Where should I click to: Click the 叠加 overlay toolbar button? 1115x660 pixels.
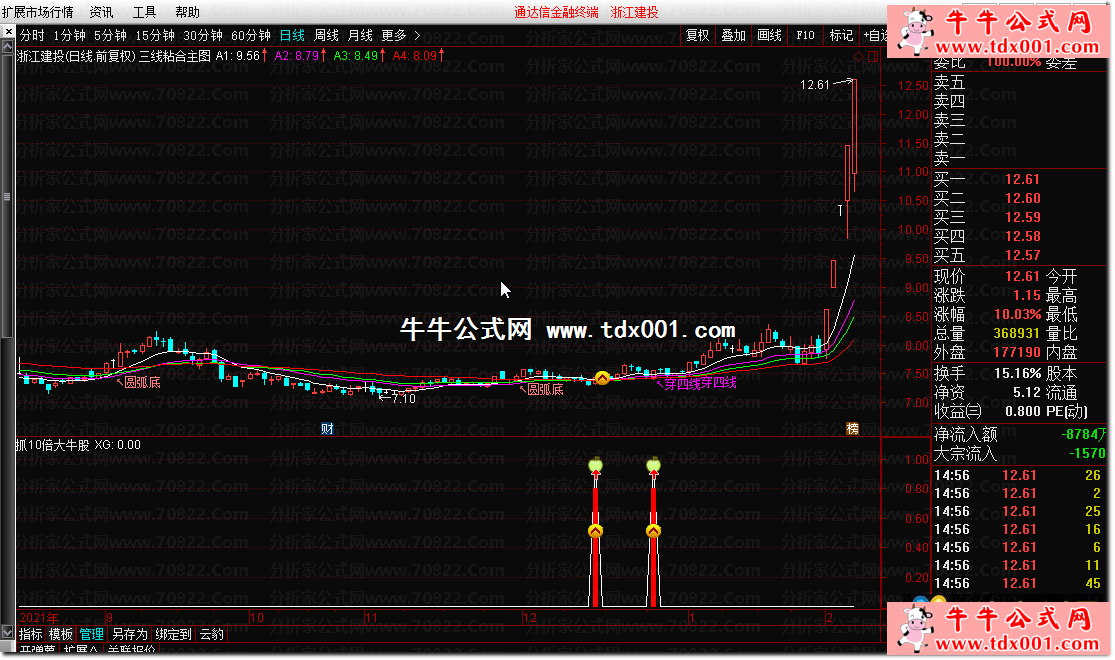tap(733, 36)
